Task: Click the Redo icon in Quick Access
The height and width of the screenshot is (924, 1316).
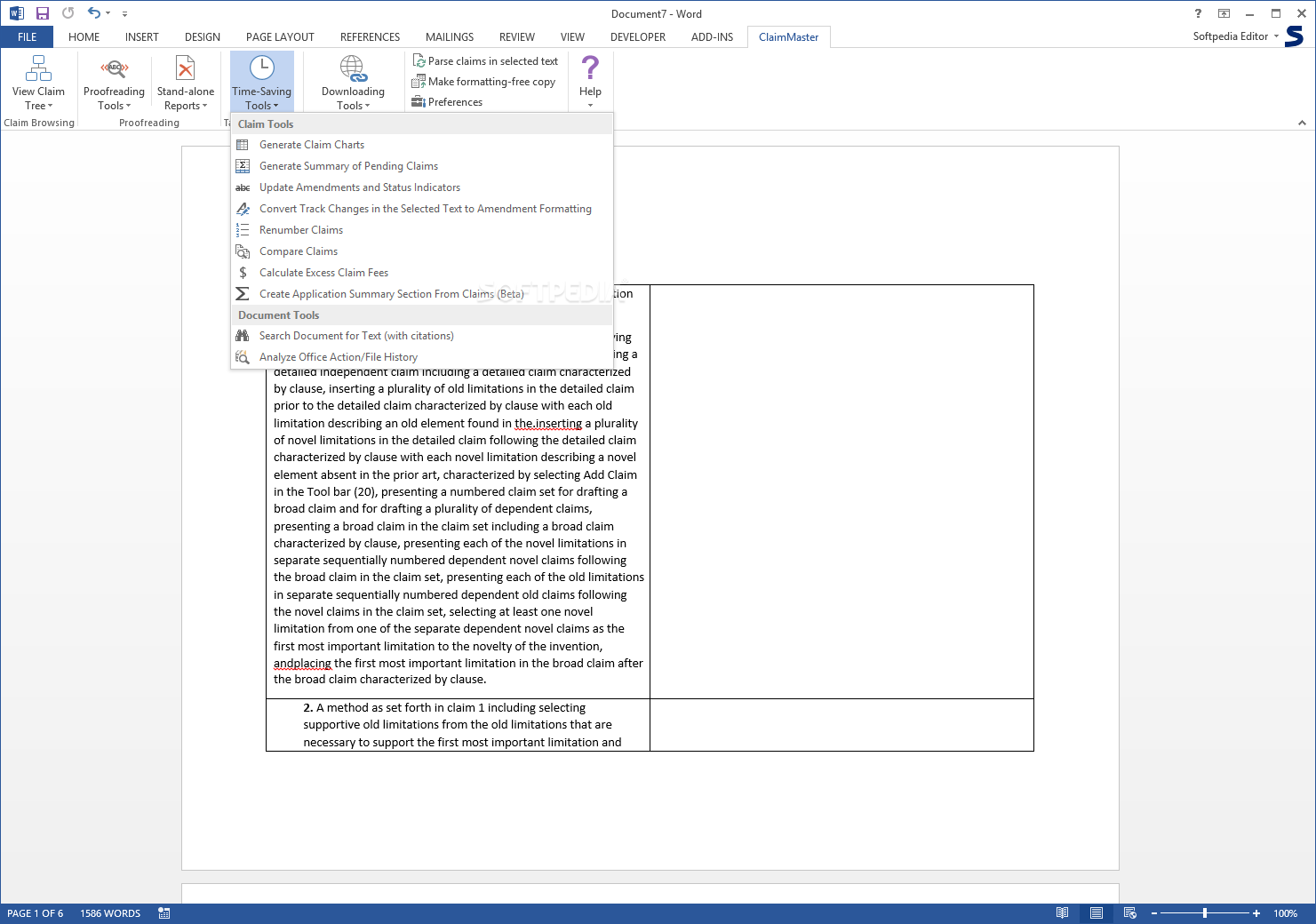Action: (68, 13)
